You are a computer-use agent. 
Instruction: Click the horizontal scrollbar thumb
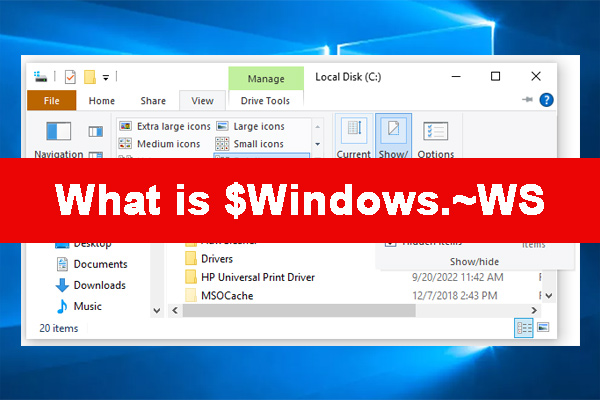(x=299, y=310)
